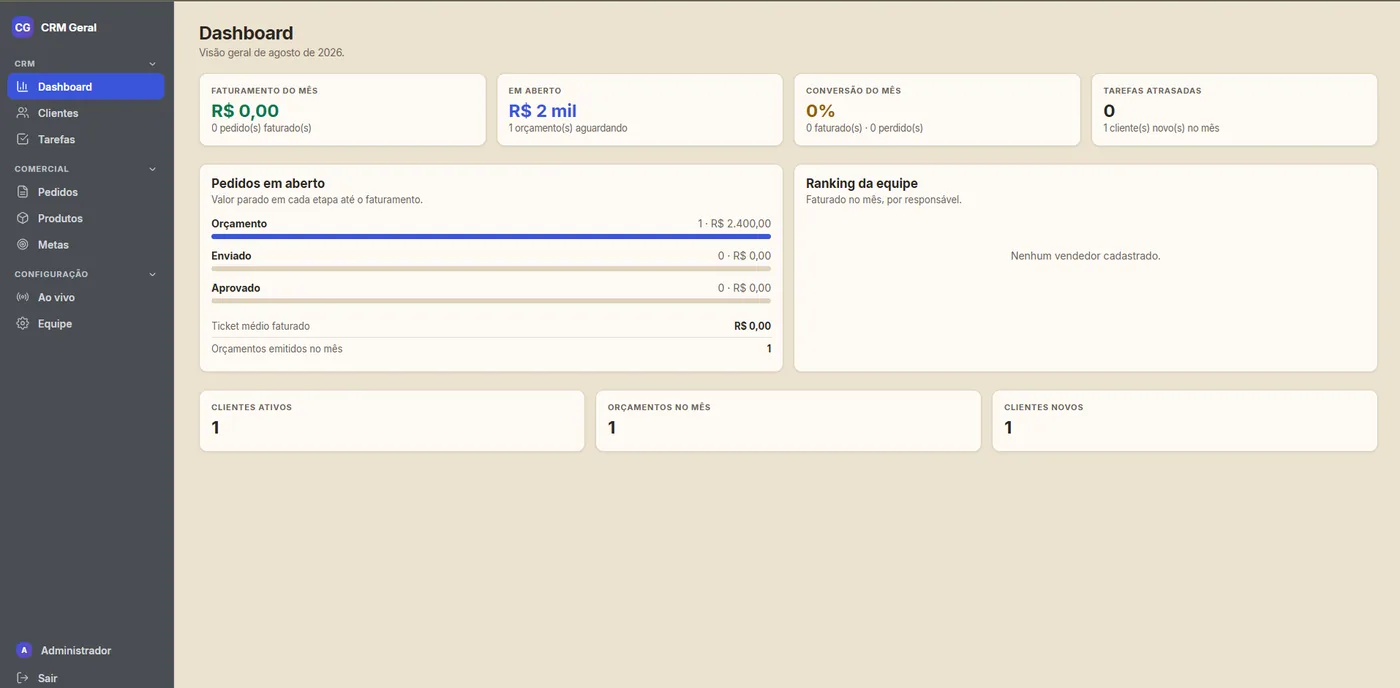Click 'Ticket médio faturado' row label
1400x688 pixels.
(x=261, y=326)
